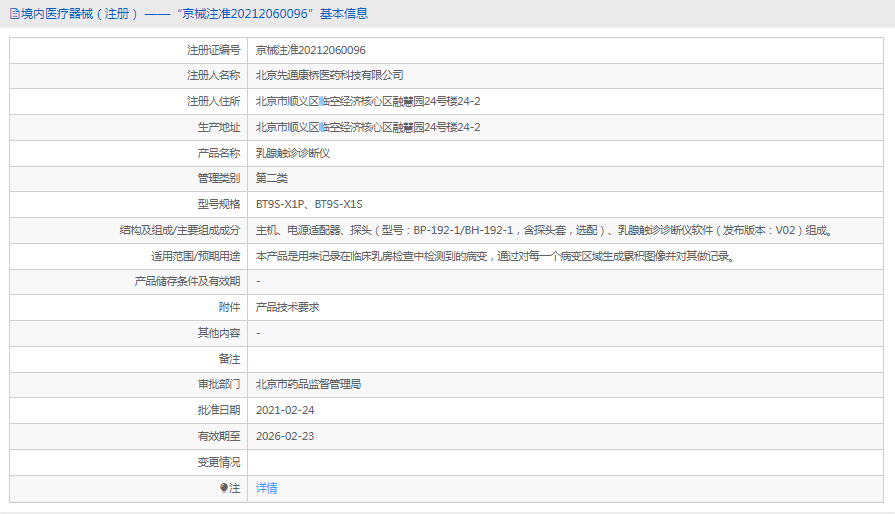Click the 有效期至 label
The height and width of the screenshot is (514, 895).
click(219, 436)
